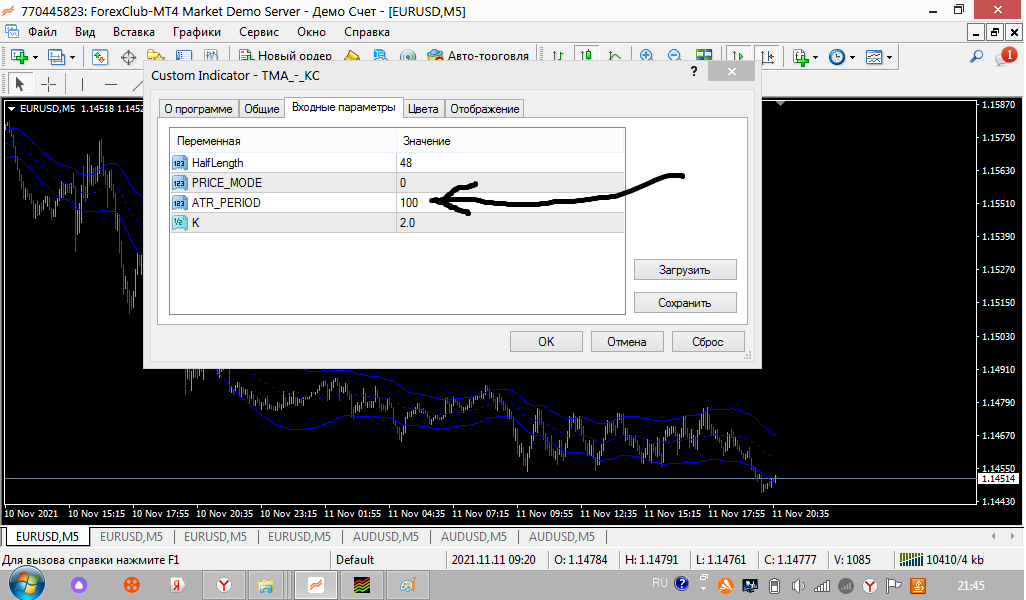Reset parameters with the Сброс button
1026x600 pixels.
click(x=708, y=342)
